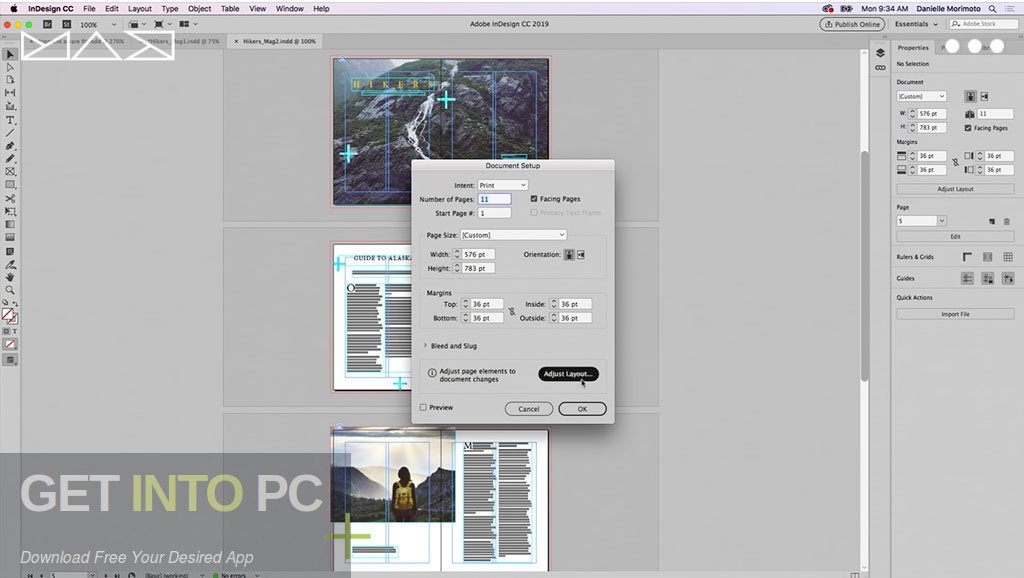This screenshot has width=1024, height=578.
Task: Open the Layers panel icon
Action: 880,53
